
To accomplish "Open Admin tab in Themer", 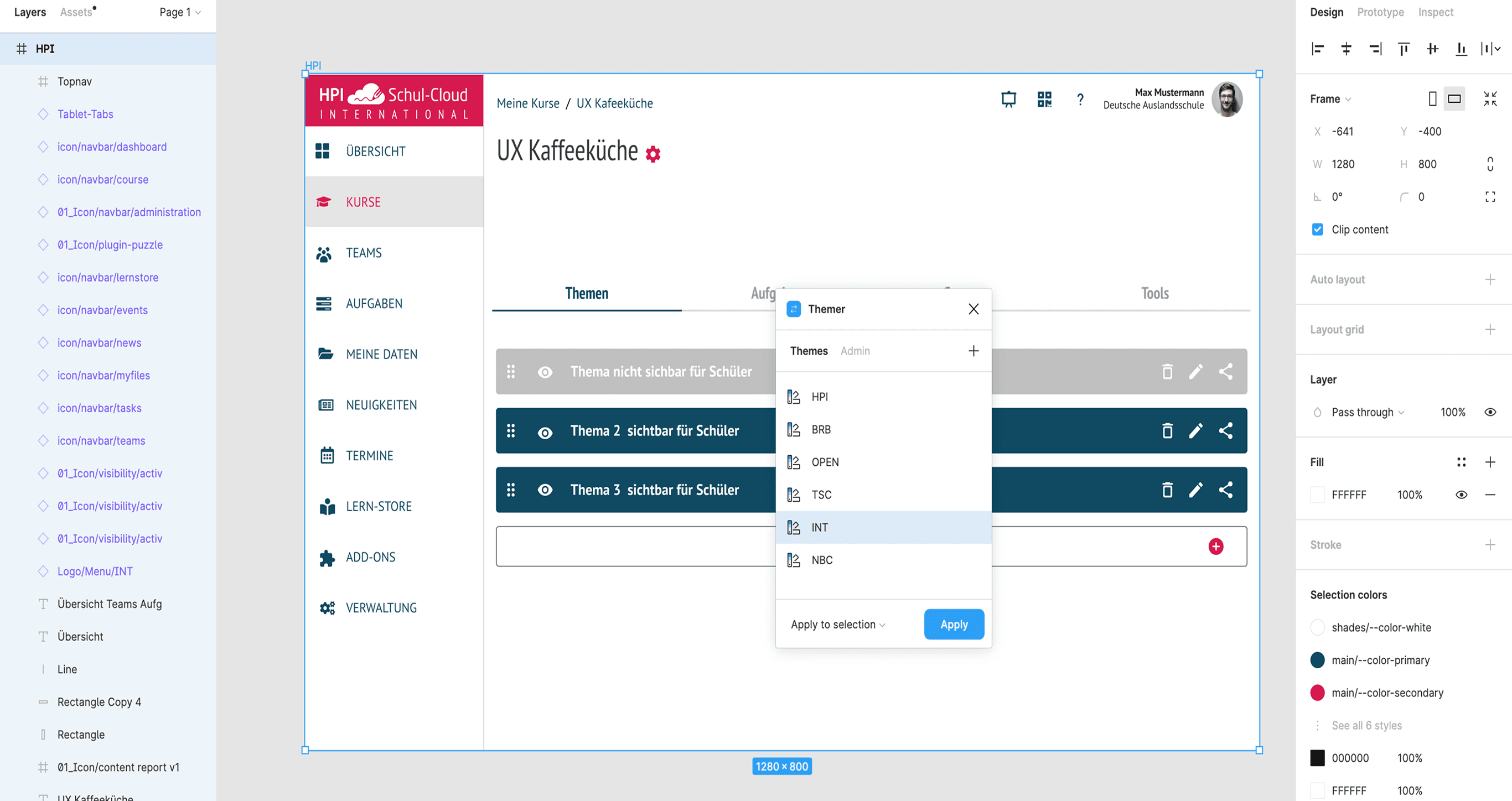I will click(855, 351).
